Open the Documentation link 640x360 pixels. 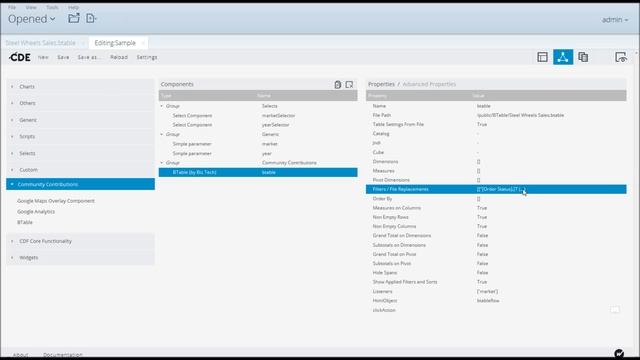coord(63,355)
